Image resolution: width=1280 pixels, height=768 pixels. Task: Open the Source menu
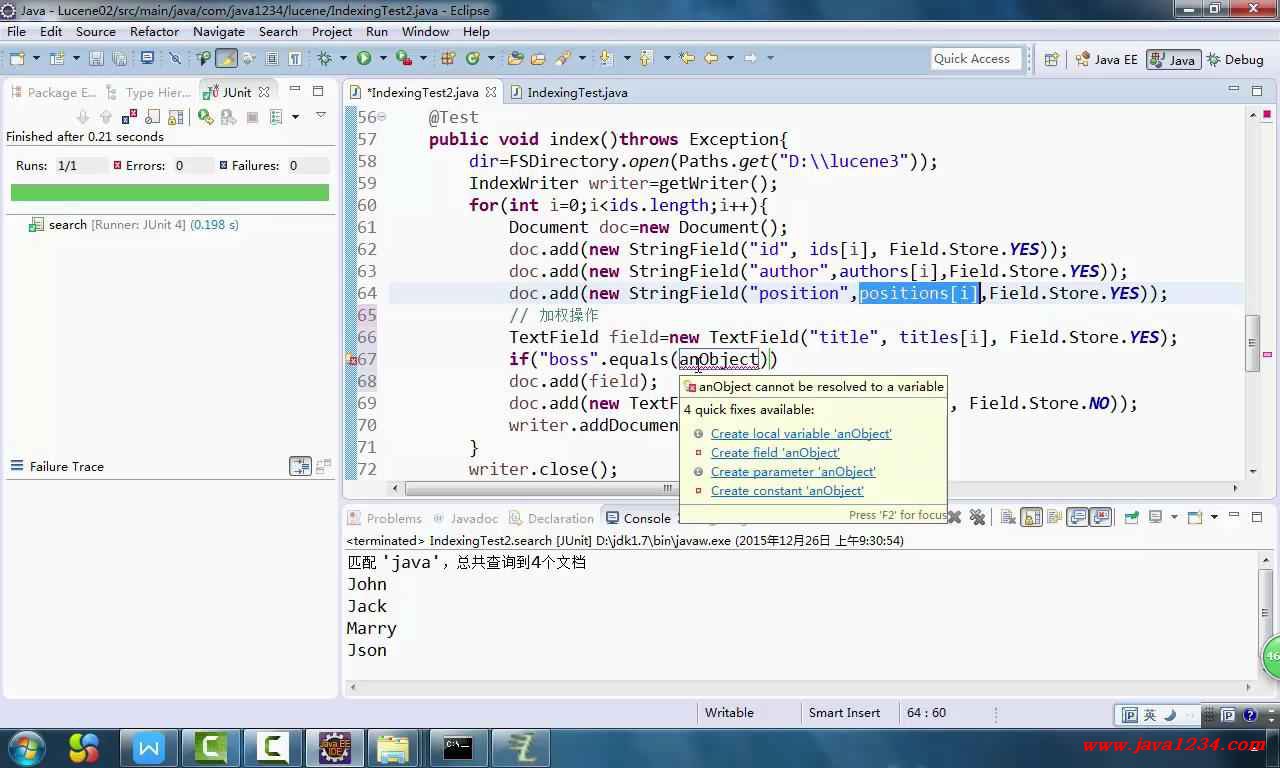96,31
